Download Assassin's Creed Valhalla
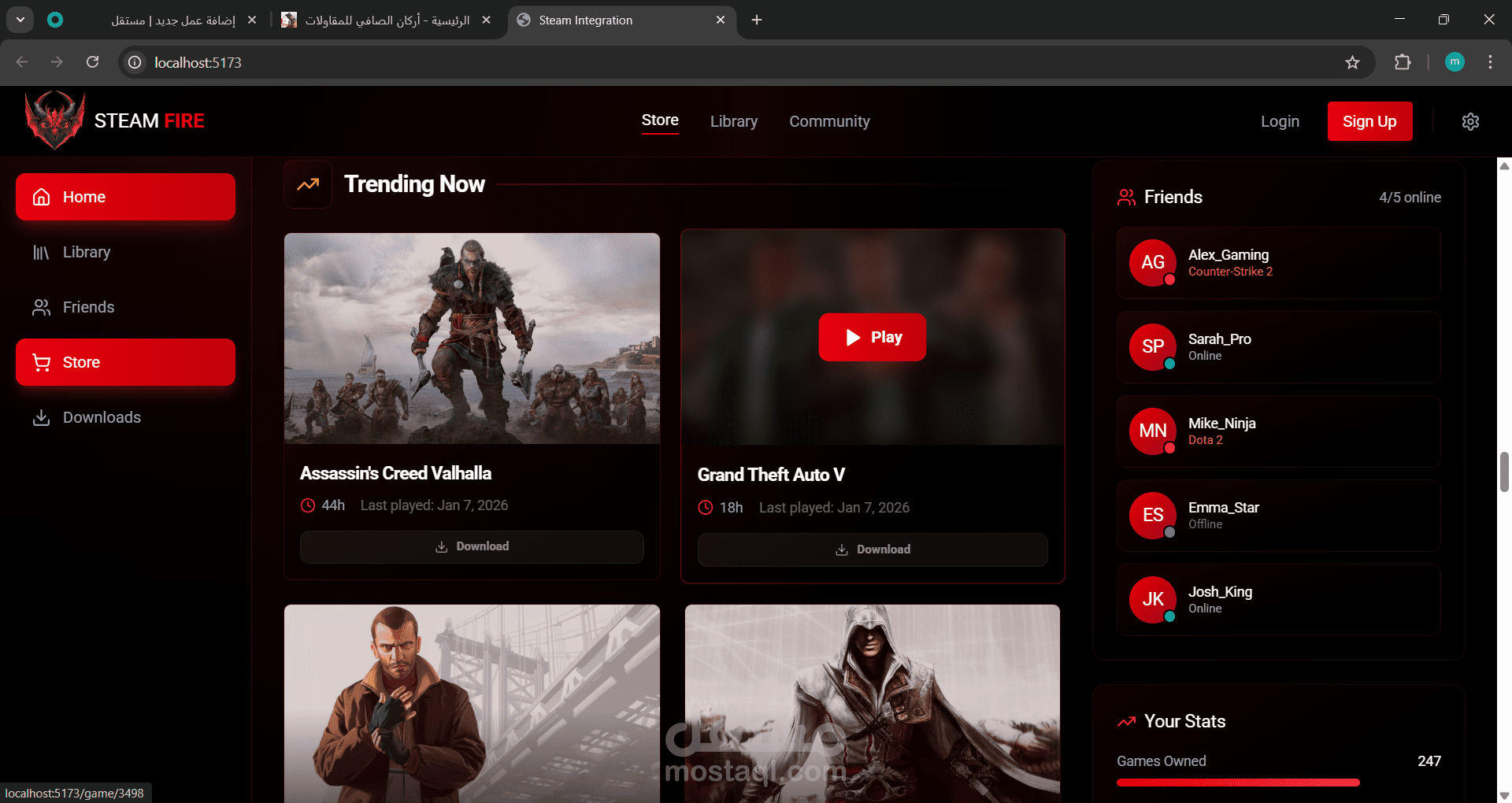 pos(472,546)
